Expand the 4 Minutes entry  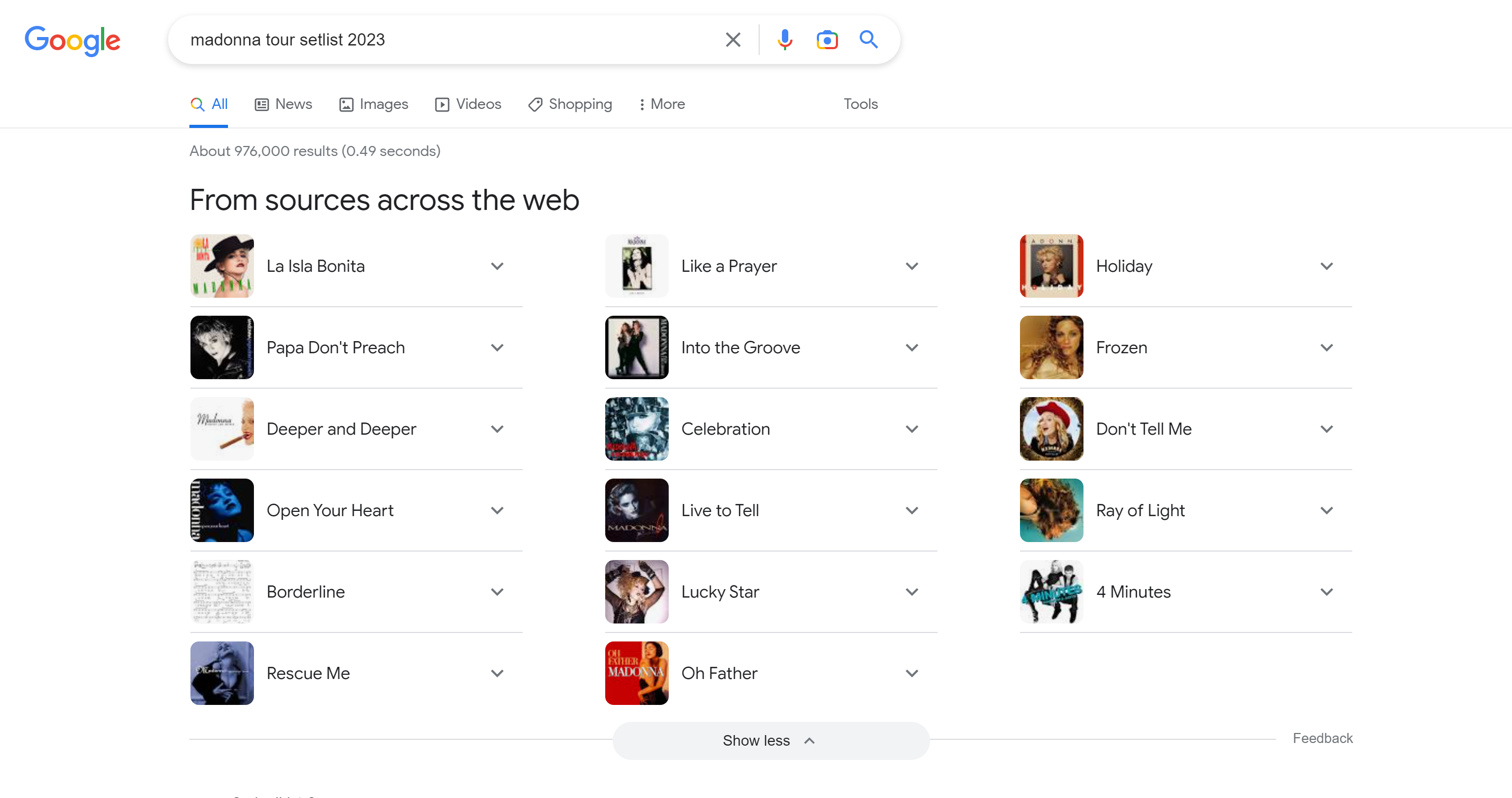[x=1327, y=593]
